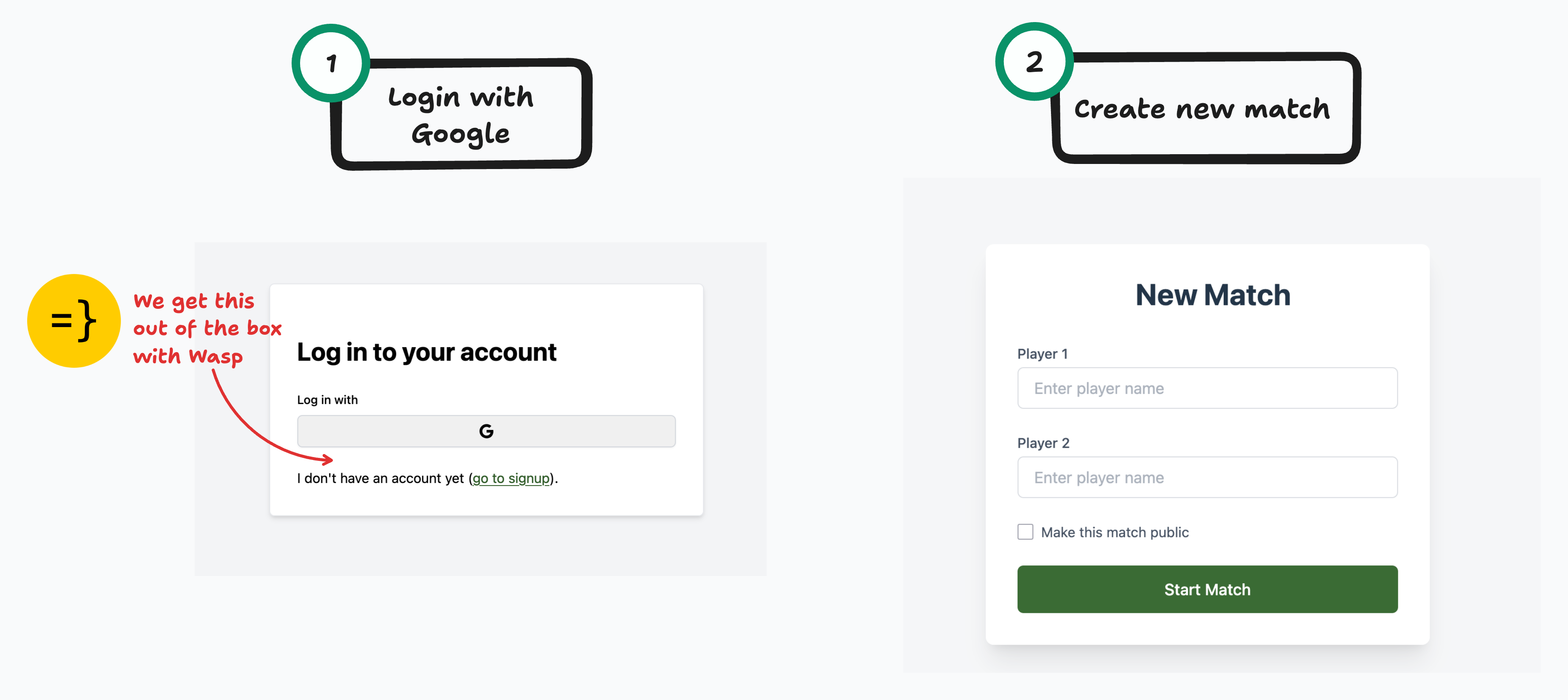Open the 'go to signup' link

510,478
